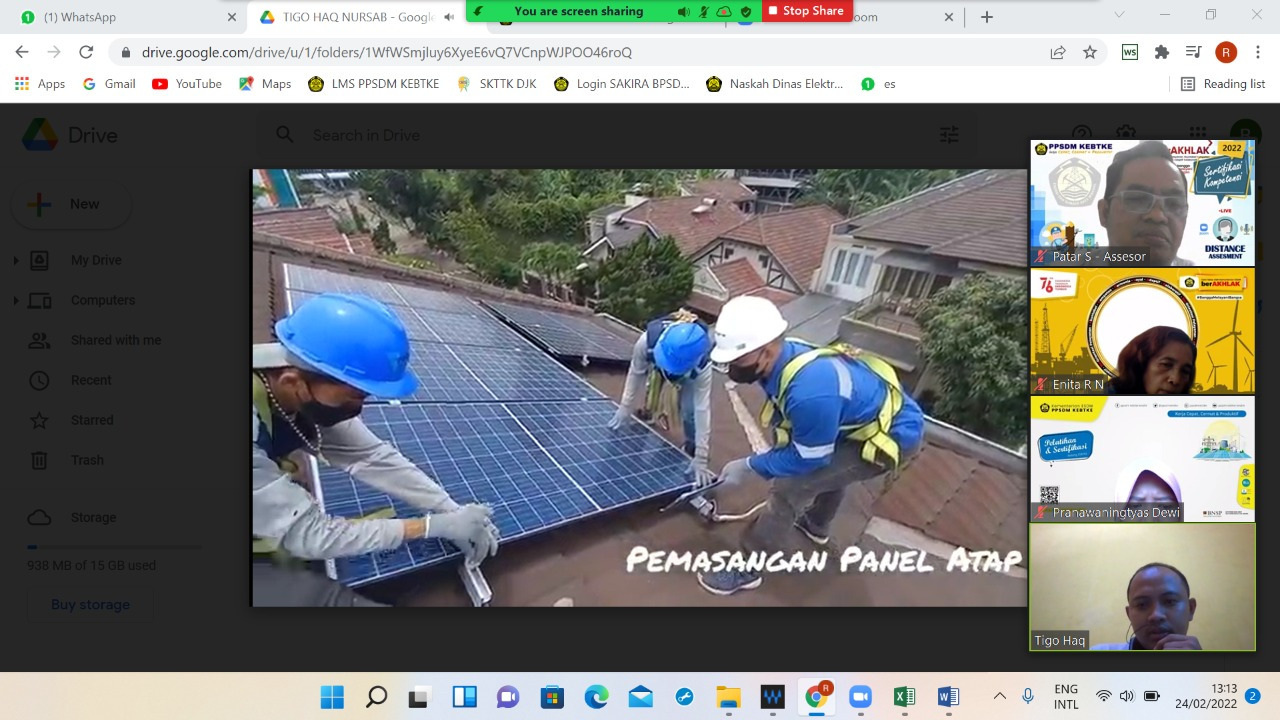This screenshot has height=720, width=1280.
Task: Open the YouTube bookmark
Action: [x=186, y=84]
